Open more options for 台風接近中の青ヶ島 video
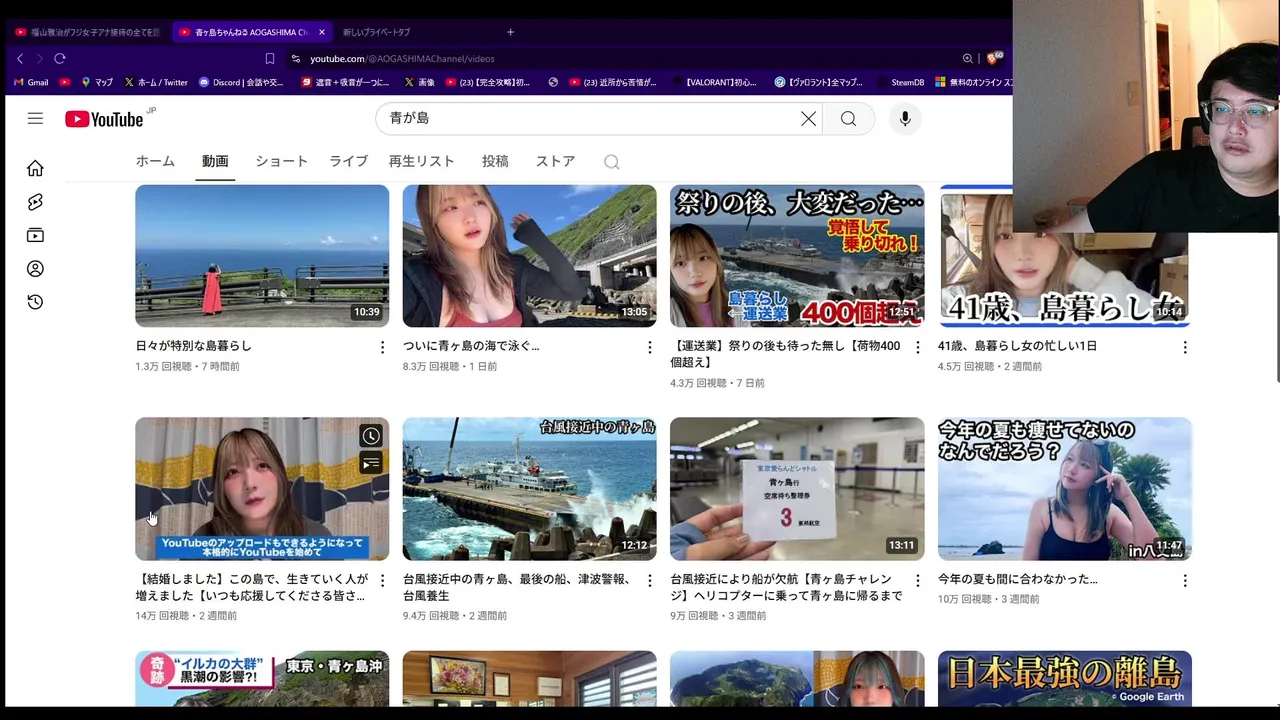The image size is (1280, 720). 650,581
